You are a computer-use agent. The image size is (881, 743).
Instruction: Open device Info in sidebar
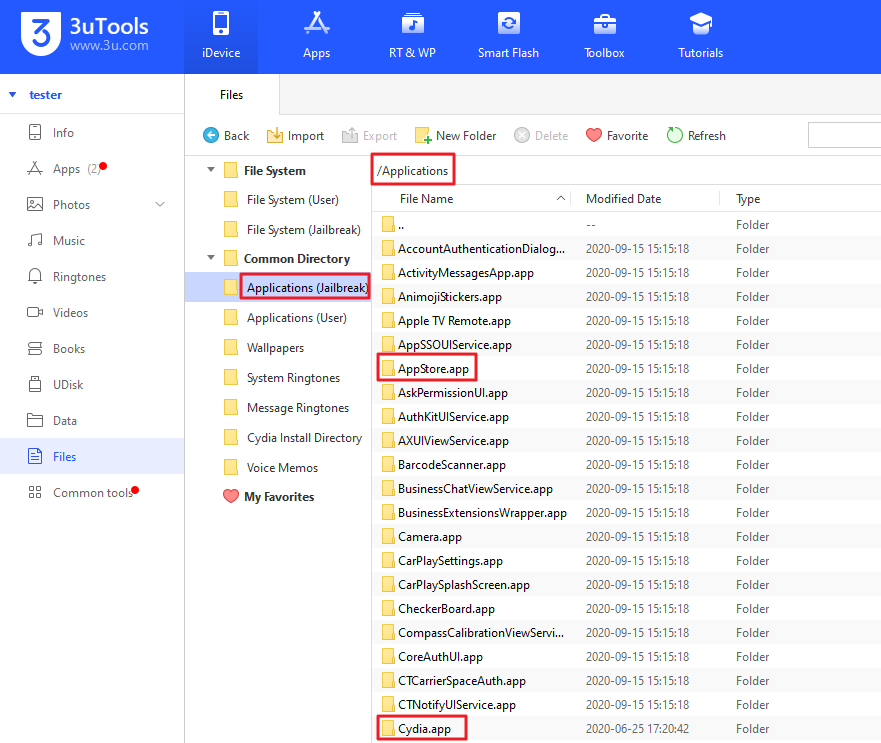coord(92,133)
